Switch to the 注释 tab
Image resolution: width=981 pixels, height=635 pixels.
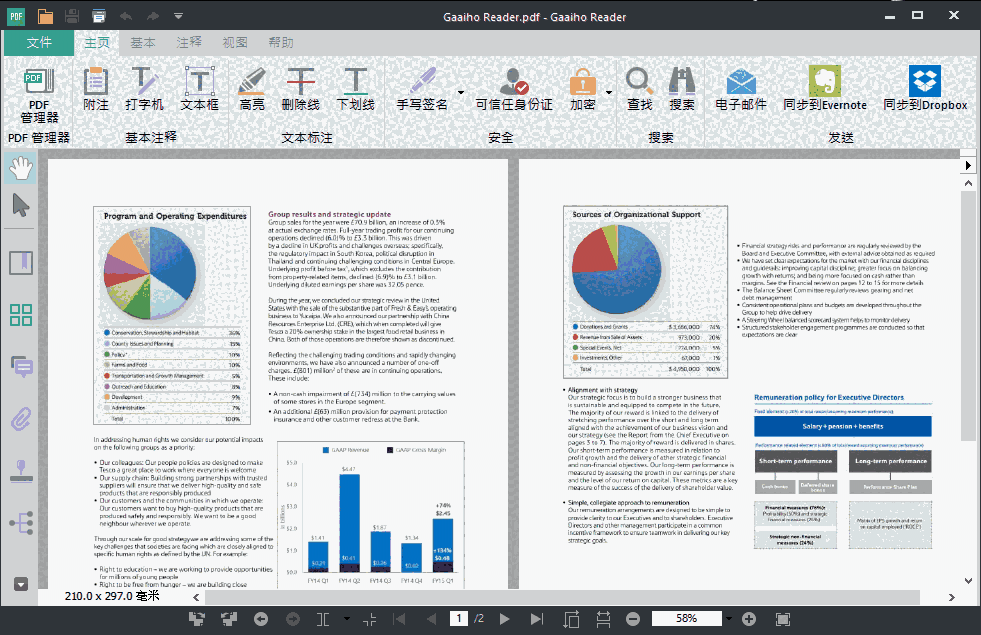[189, 43]
